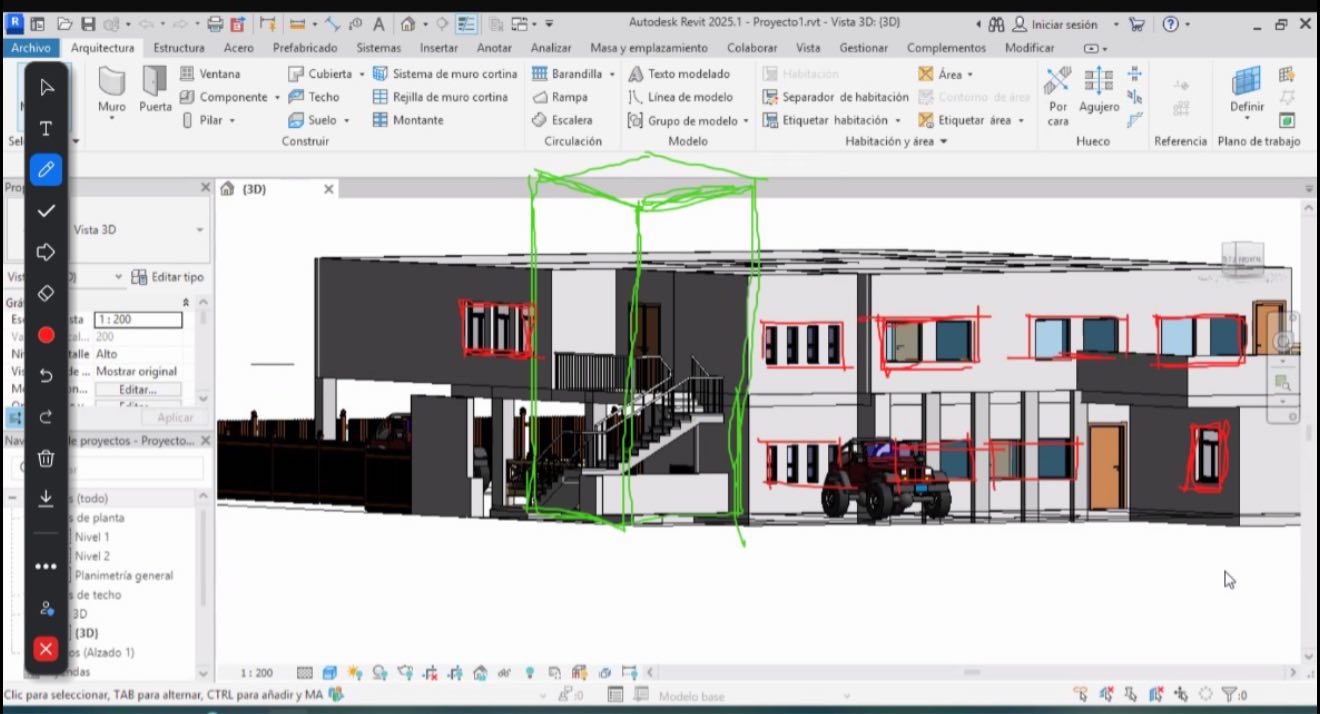Image resolution: width=1320 pixels, height=714 pixels.
Task: Toggle the sun path icon in view control bar
Action: [356, 673]
